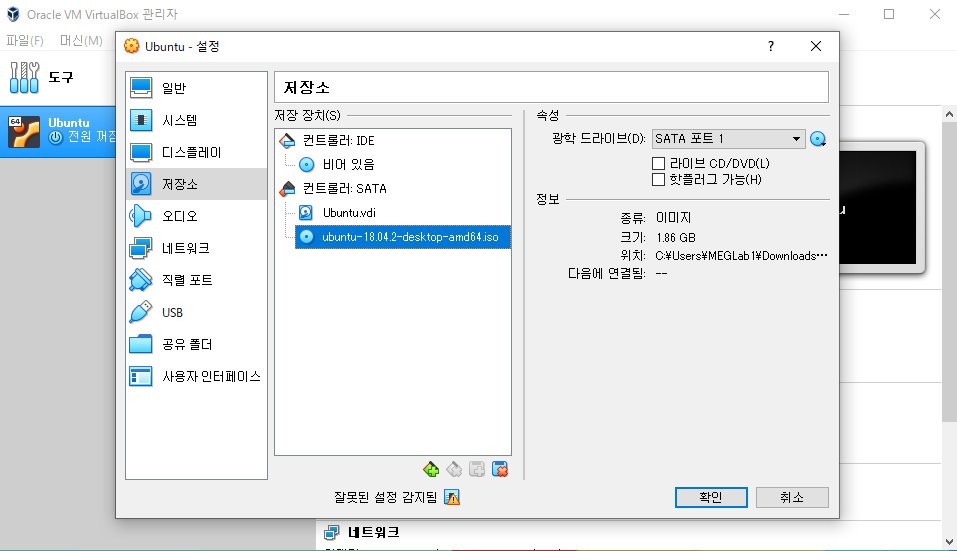Image resolution: width=957 pixels, height=551 pixels.
Task: Open the USB settings category
Action: 196,312
